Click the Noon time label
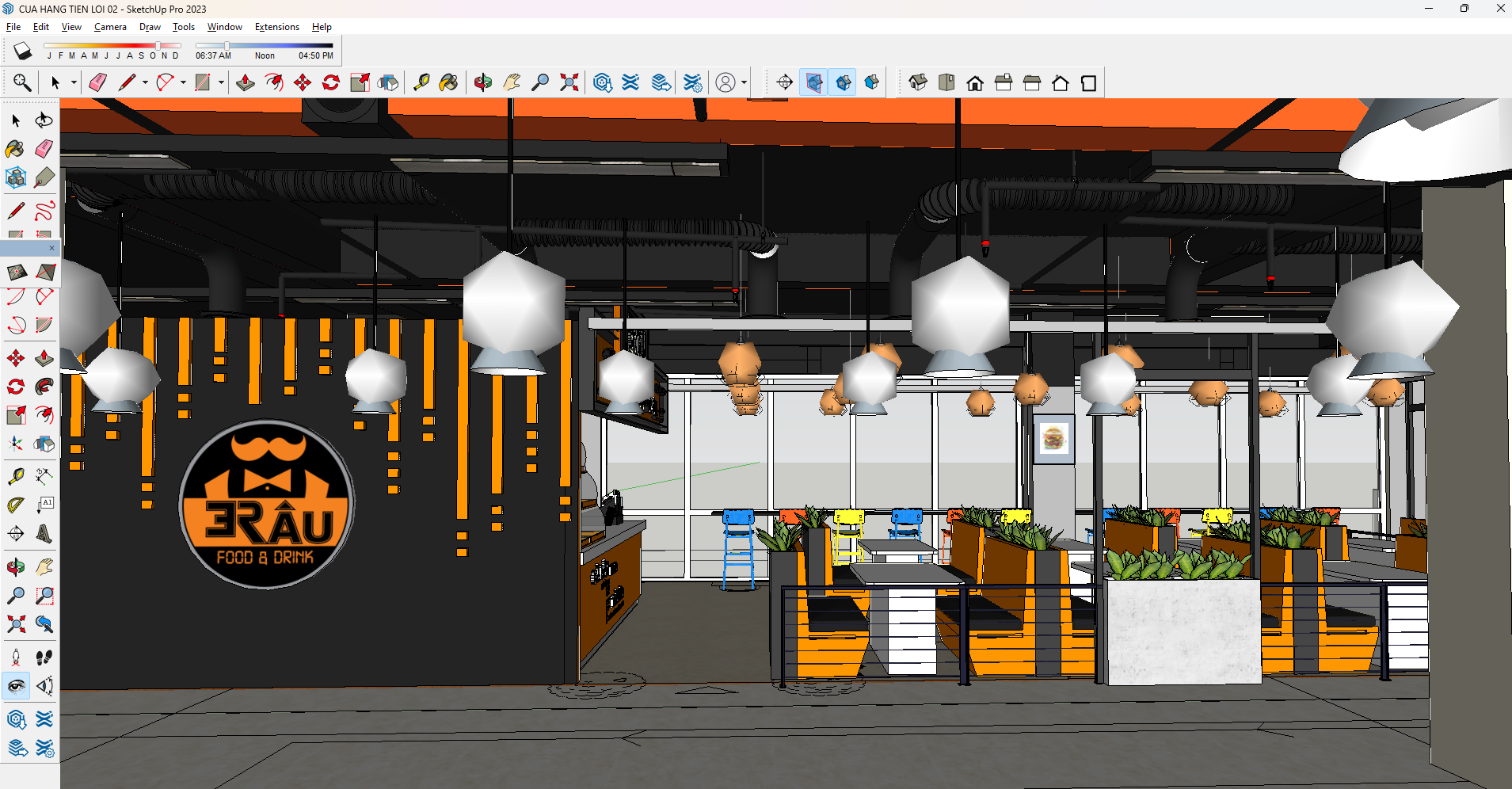Image resolution: width=1512 pixels, height=789 pixels. 265,55
